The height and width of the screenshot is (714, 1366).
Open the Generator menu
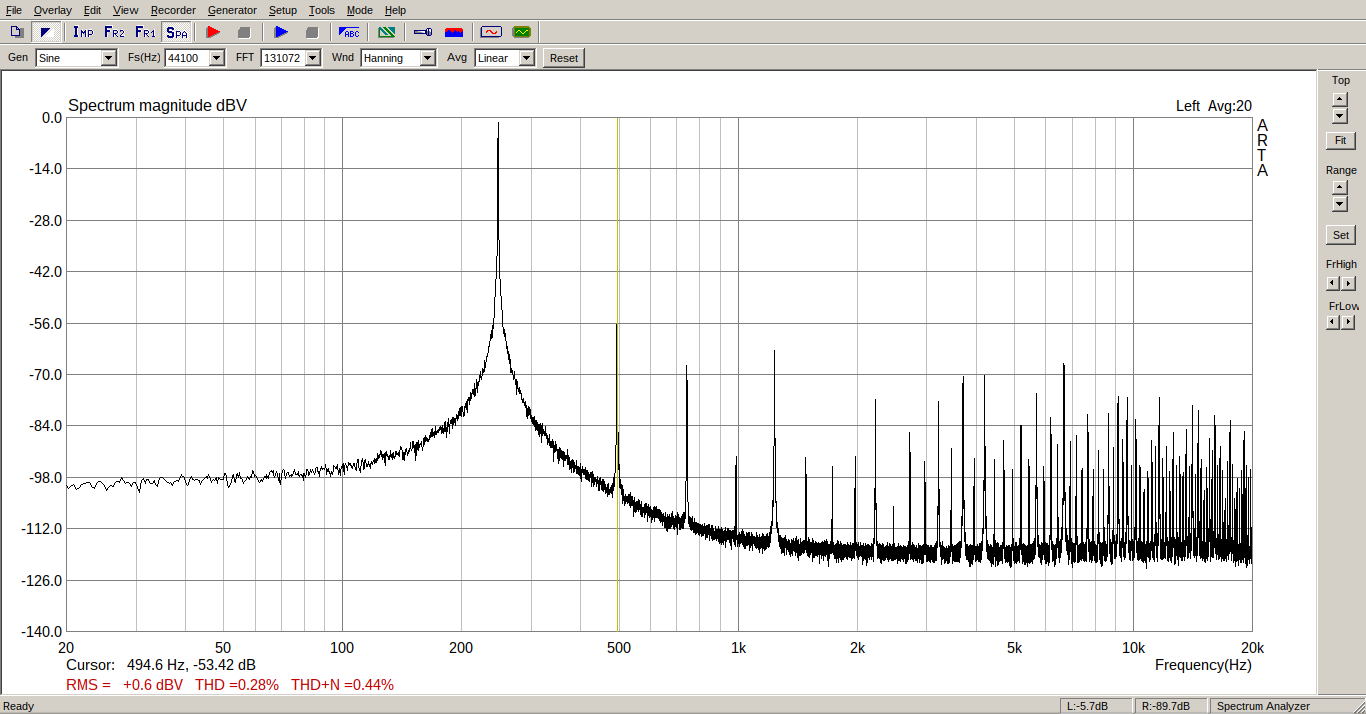pos(232,10)
